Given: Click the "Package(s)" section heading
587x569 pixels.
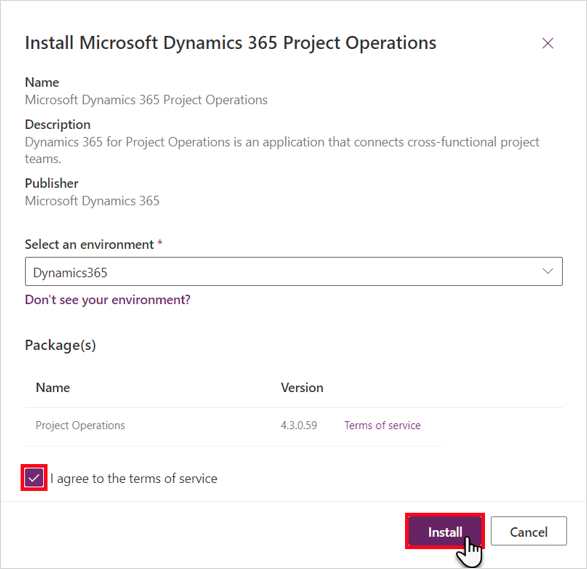Looking at the screenshot, I should point(60,345).
